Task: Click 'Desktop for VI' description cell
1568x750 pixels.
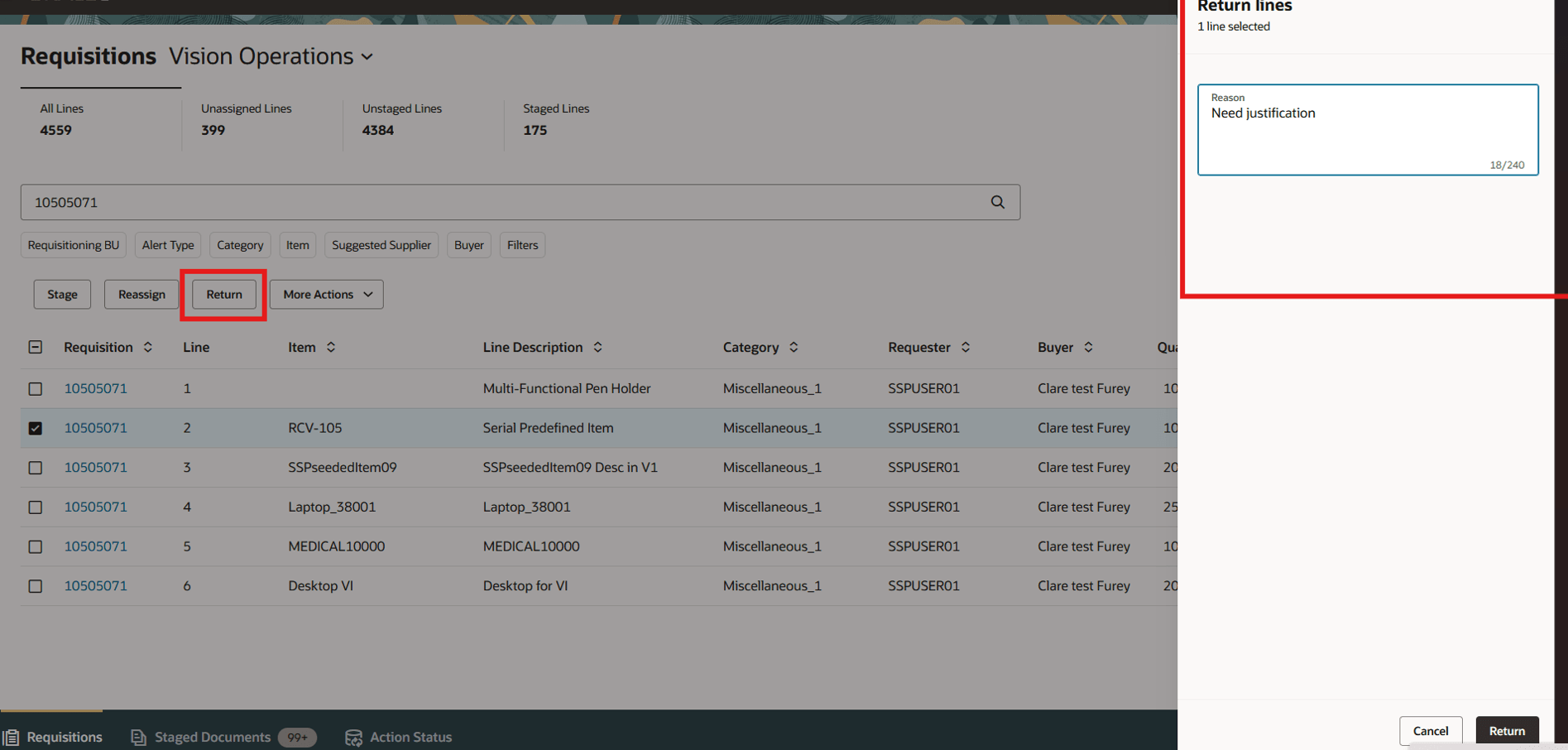Action: [x=525, y=586]
